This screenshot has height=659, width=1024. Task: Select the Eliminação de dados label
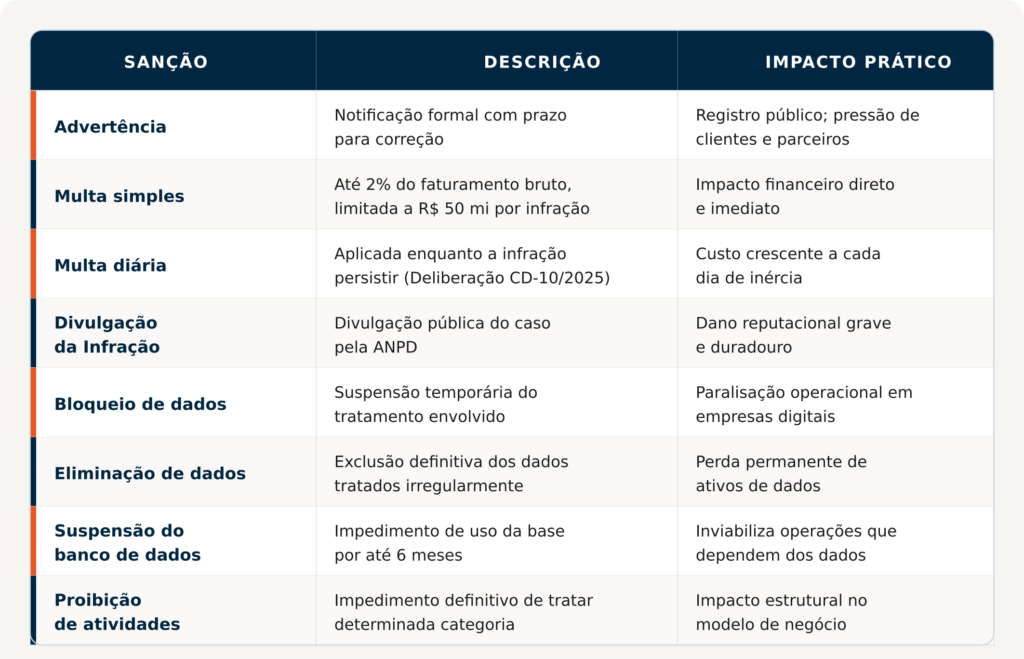150,473
